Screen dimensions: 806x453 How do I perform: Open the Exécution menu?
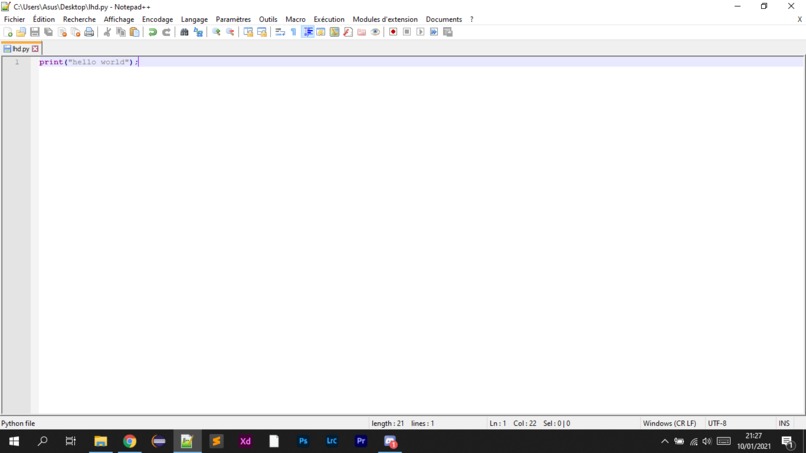pyautogui.click(x=329, y=19)
